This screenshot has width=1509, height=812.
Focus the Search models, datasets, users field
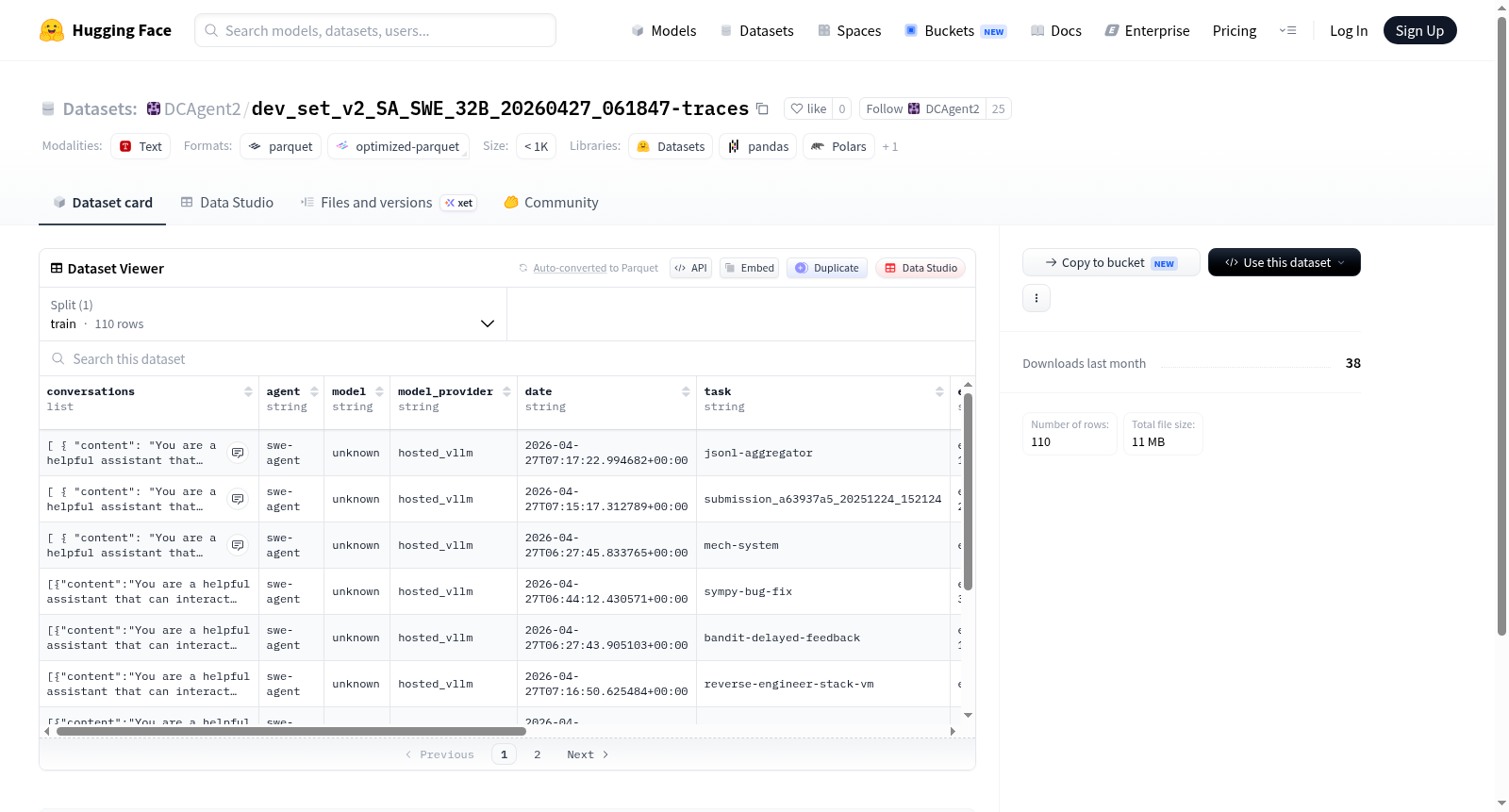click(x=375, y=30)
